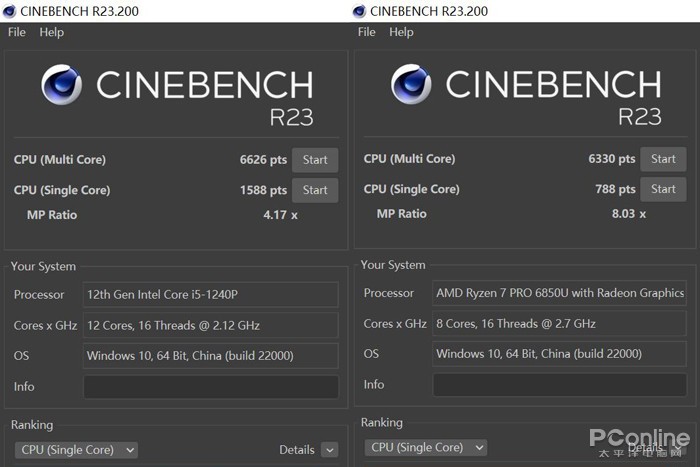Open File menu in right Cinebench window
700x467 pixels.
click(367, 32)
